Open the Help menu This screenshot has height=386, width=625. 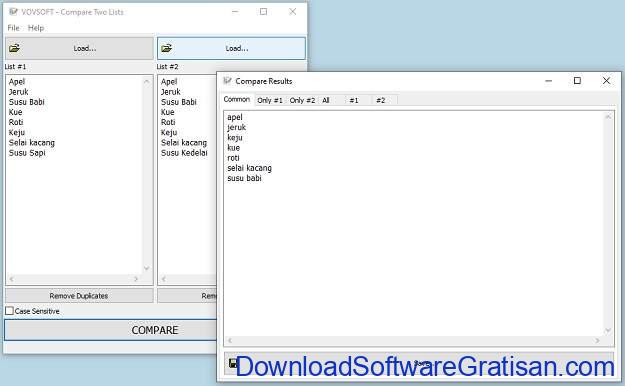coord(36,28)
